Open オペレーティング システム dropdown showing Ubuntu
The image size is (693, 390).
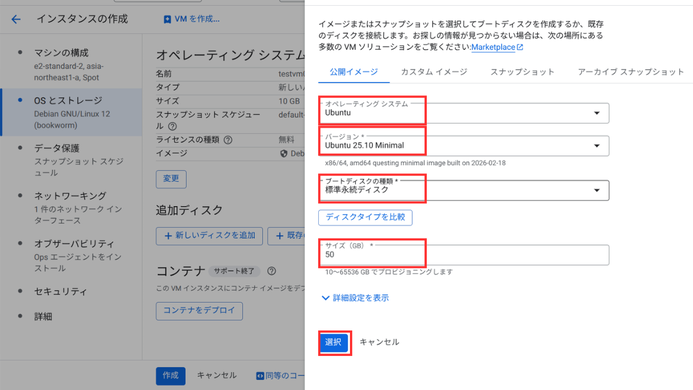[x=464, y=113]
